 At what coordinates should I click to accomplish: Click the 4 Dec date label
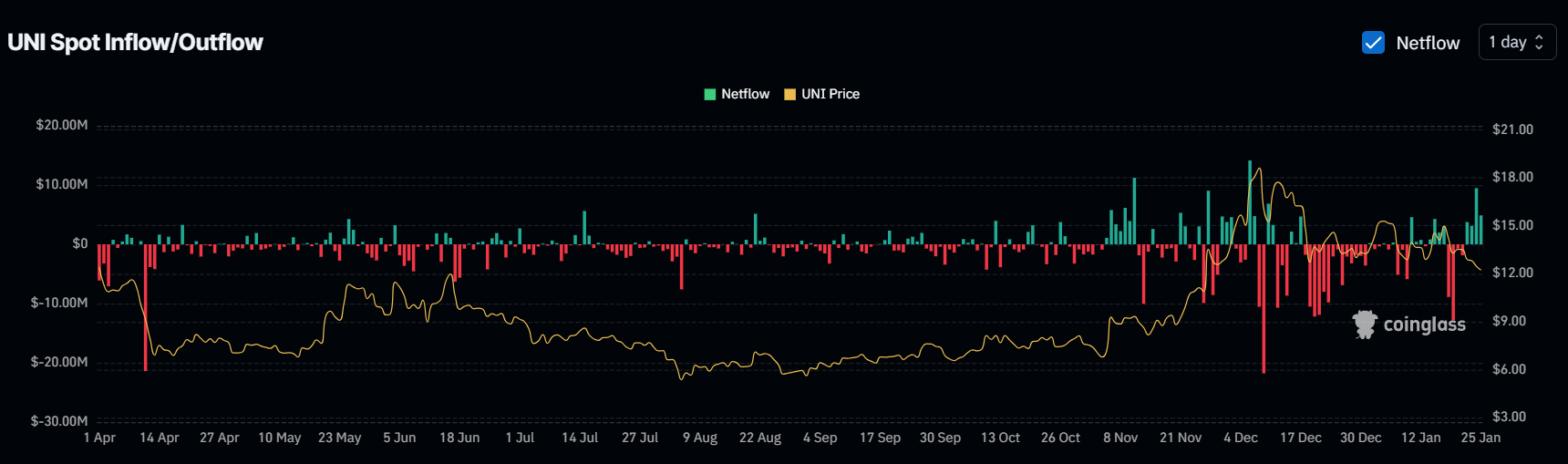coord(1241,438)
